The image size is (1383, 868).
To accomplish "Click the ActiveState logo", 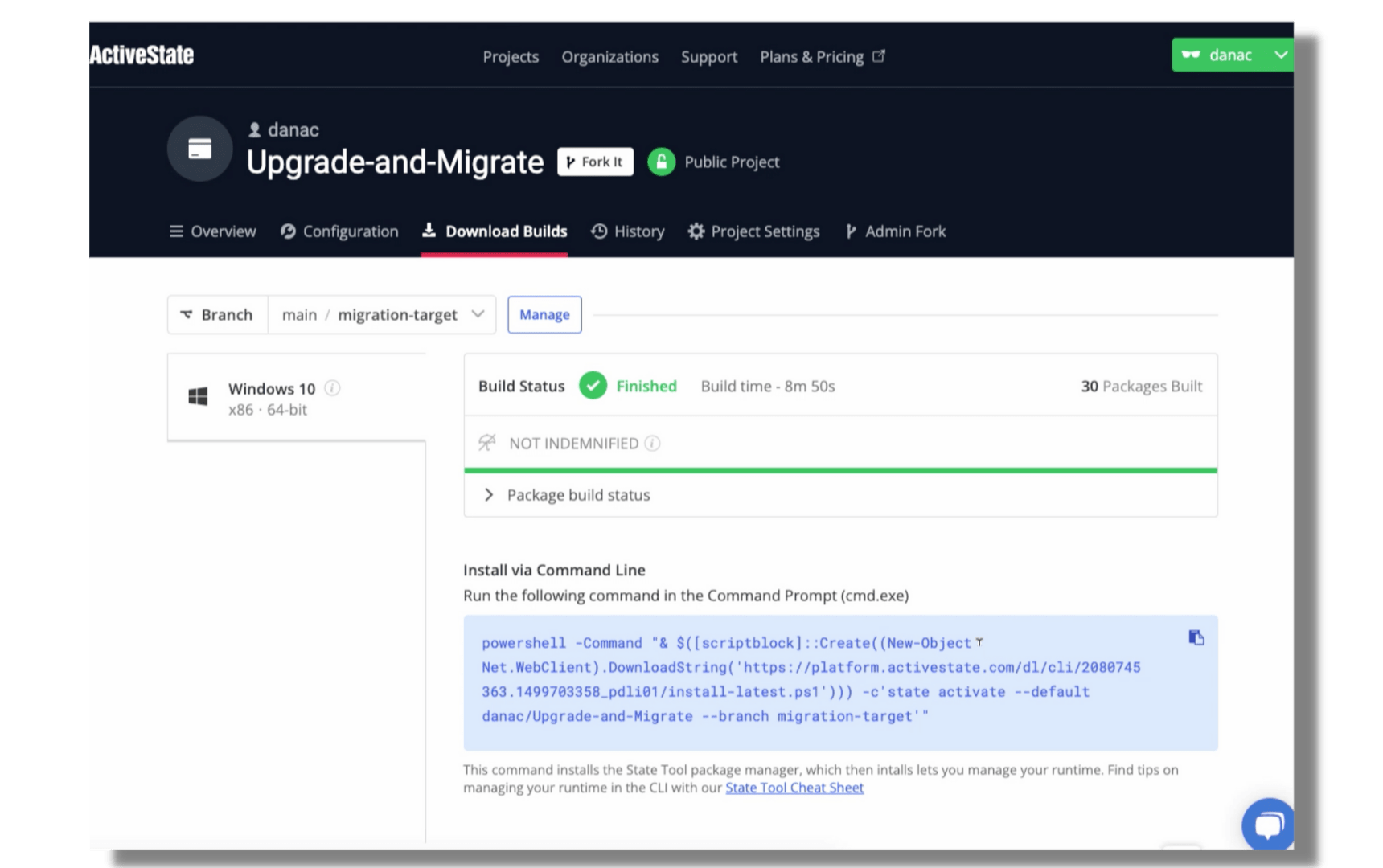I will (x=142, y=55).
